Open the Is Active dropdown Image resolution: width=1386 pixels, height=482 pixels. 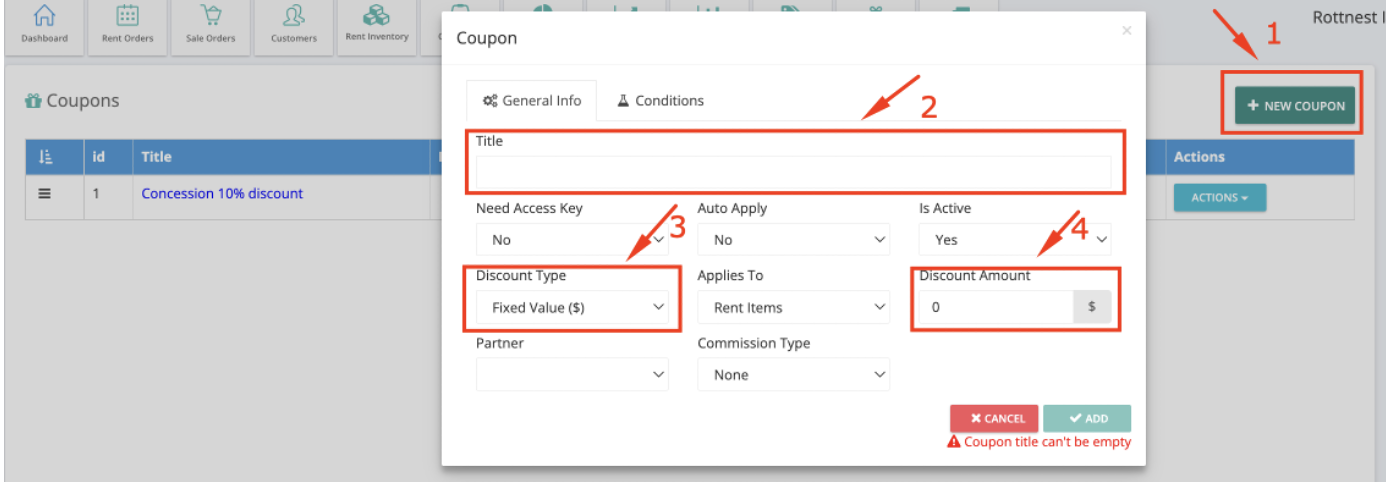(1015, 240)
